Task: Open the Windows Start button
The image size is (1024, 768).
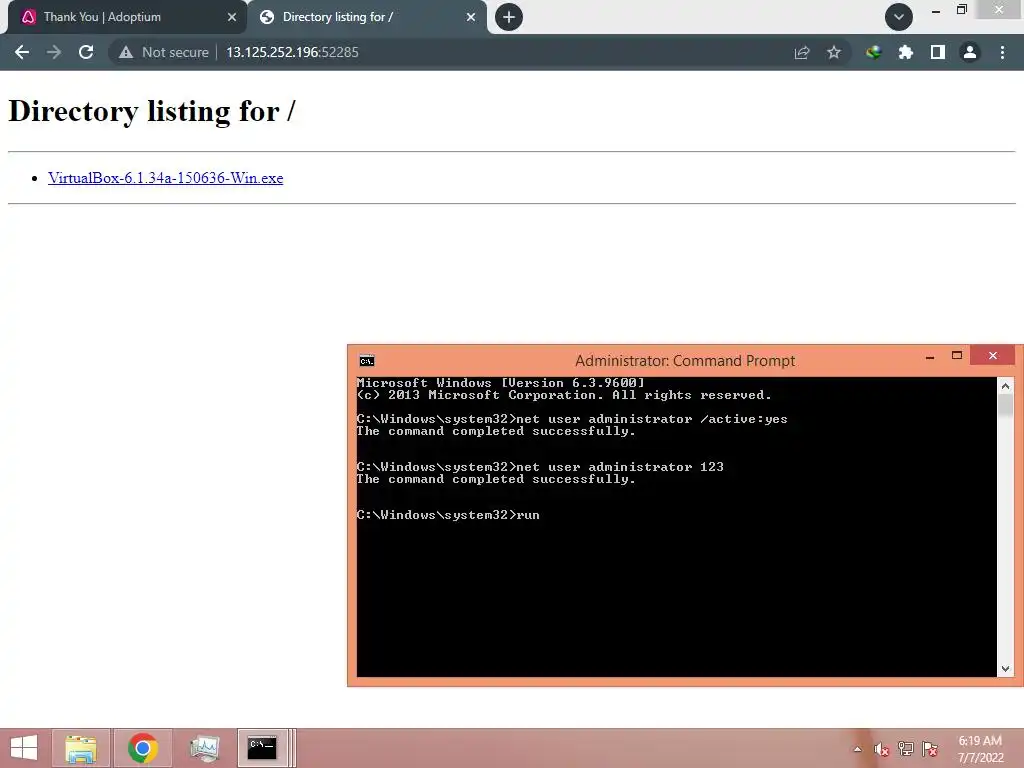Action: click(24, 748)
